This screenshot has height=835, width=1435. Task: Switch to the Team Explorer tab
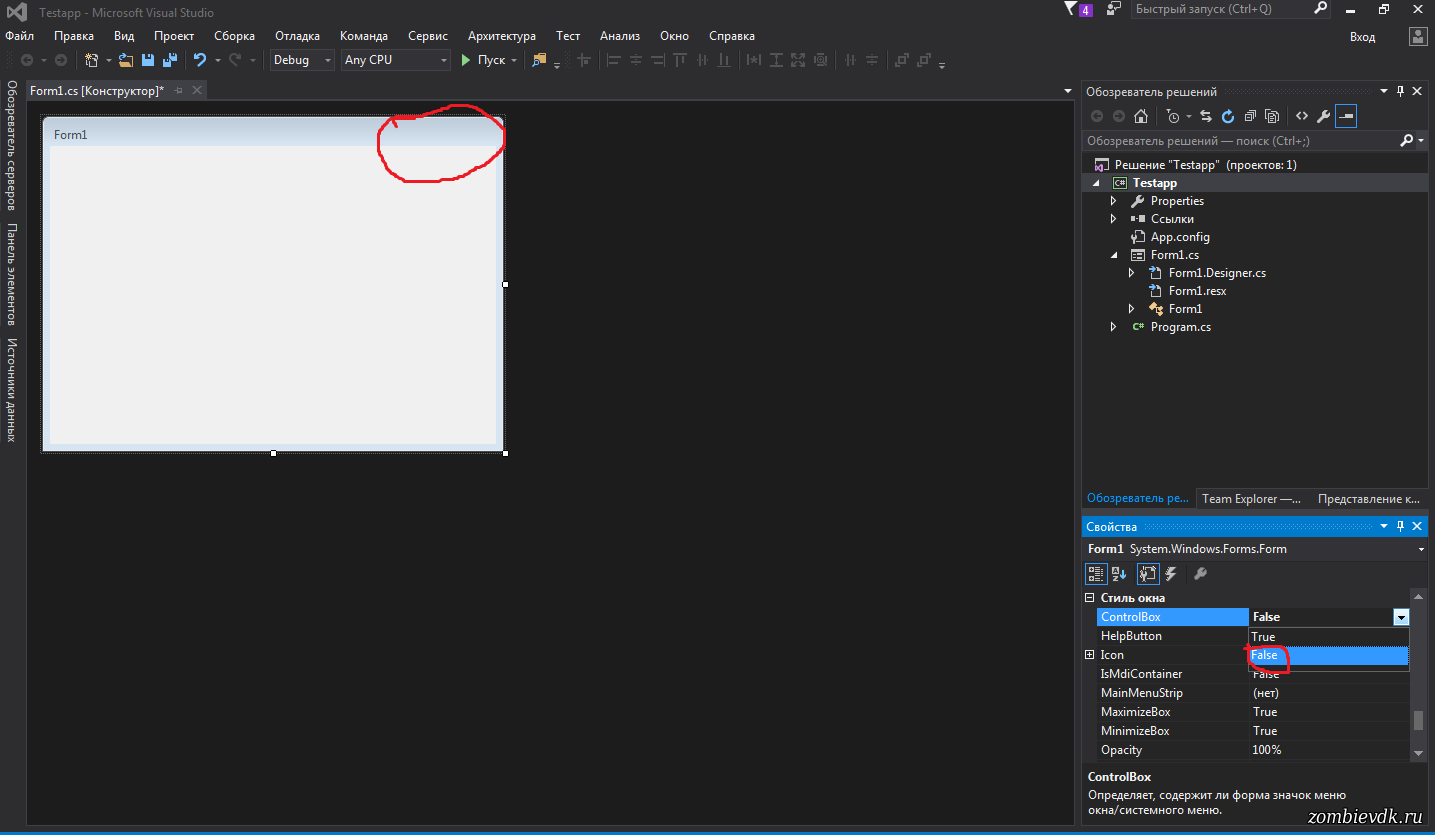point(1252,498)
